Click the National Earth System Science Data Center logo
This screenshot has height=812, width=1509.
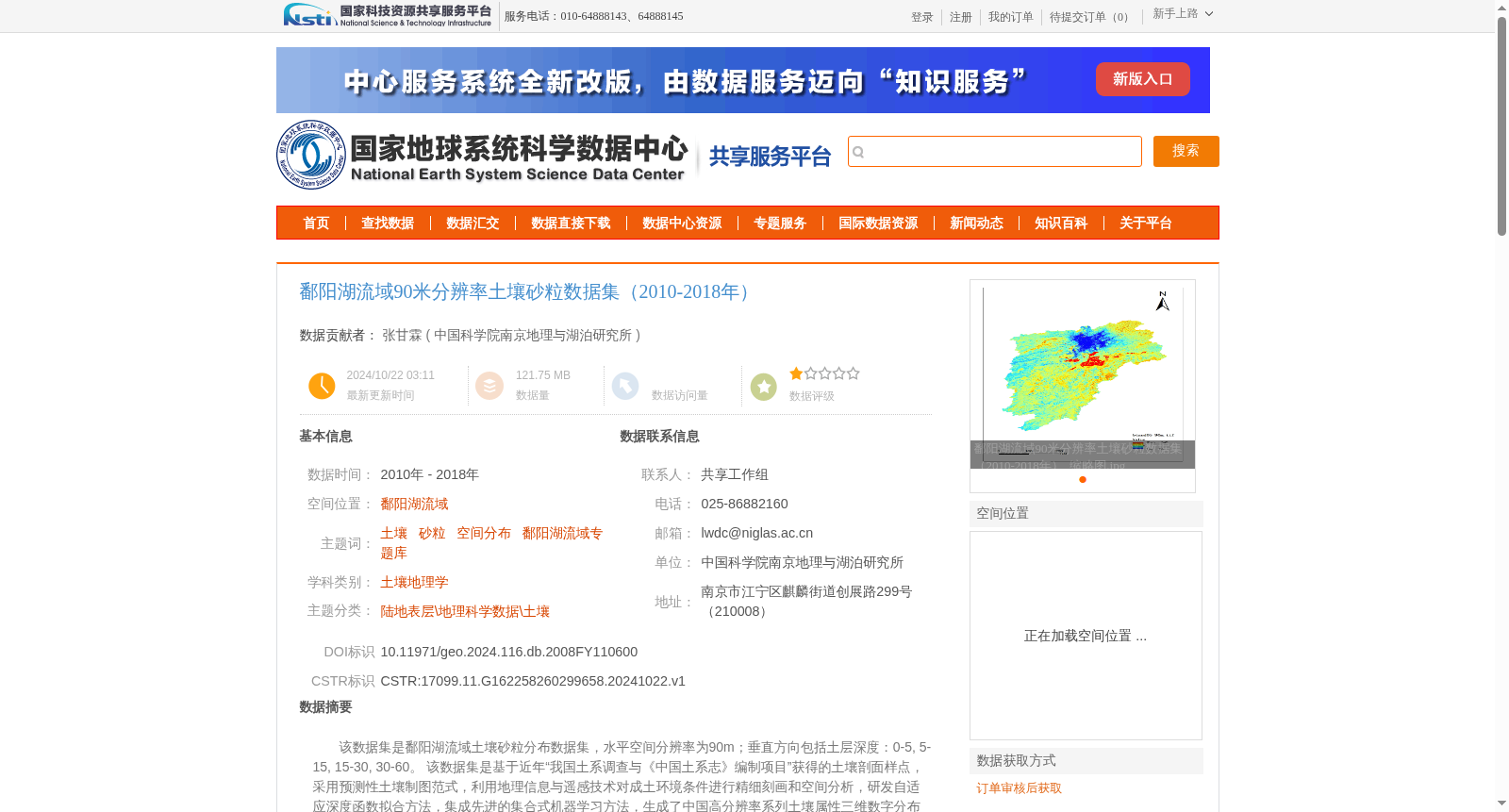483,155
